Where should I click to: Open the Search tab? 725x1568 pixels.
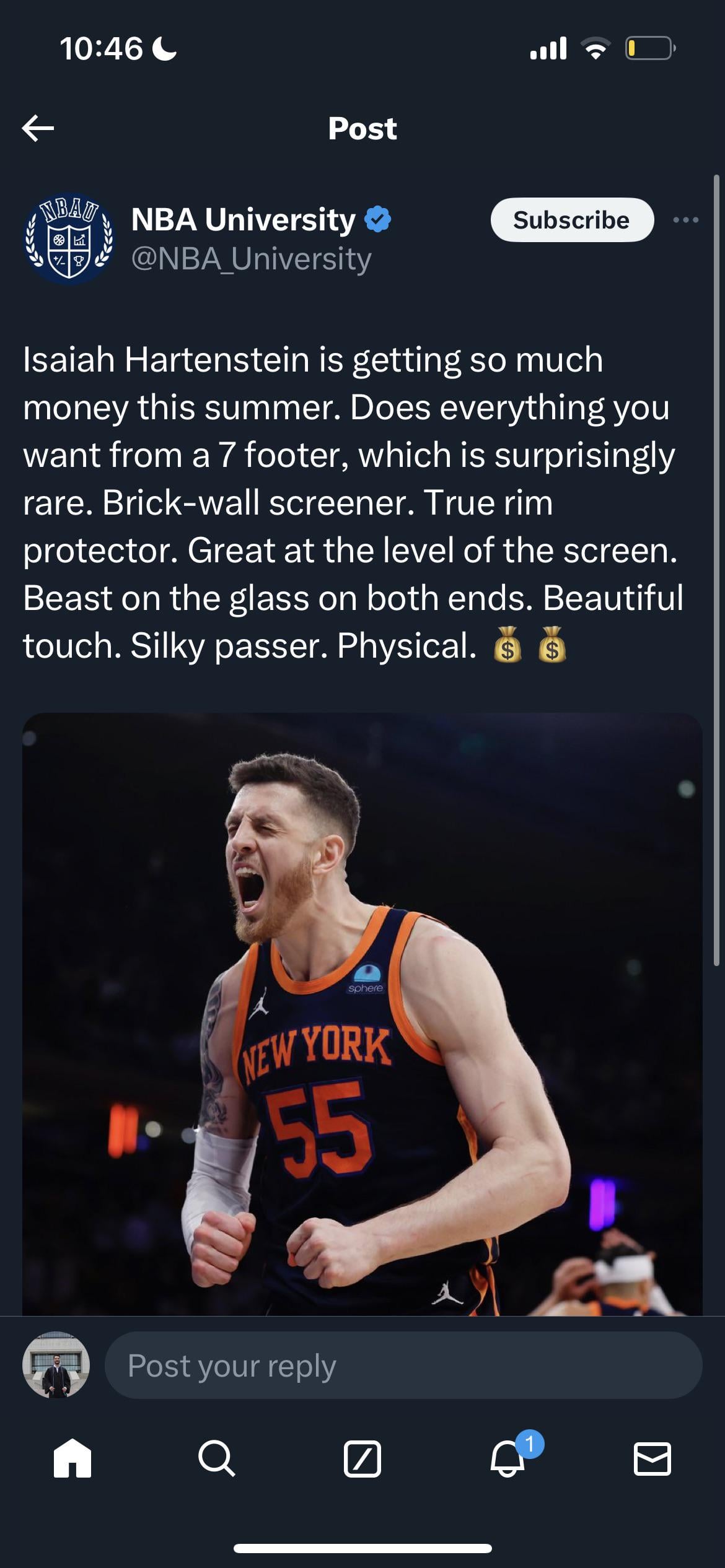pos(217,1458)
